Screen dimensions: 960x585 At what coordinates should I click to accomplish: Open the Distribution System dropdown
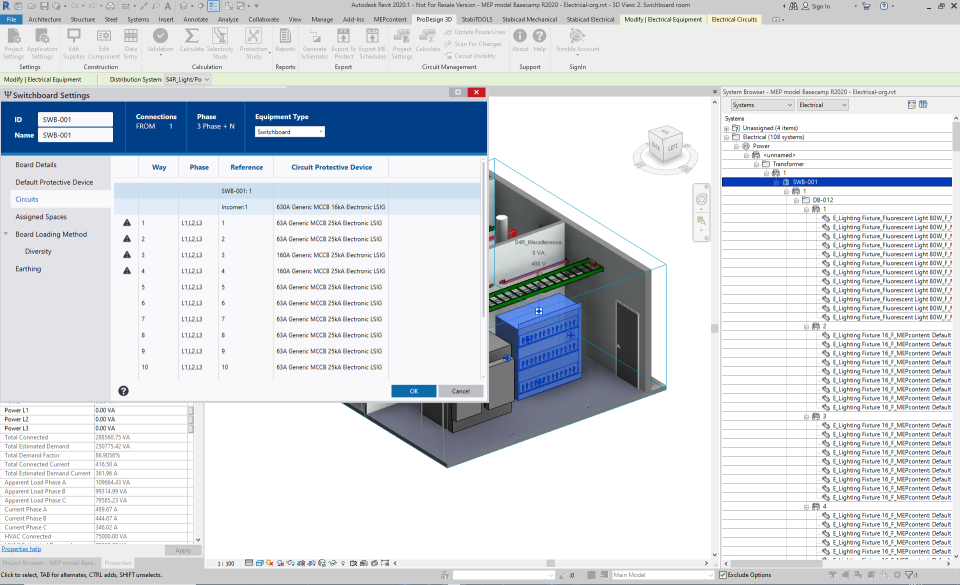coord(186,79)
